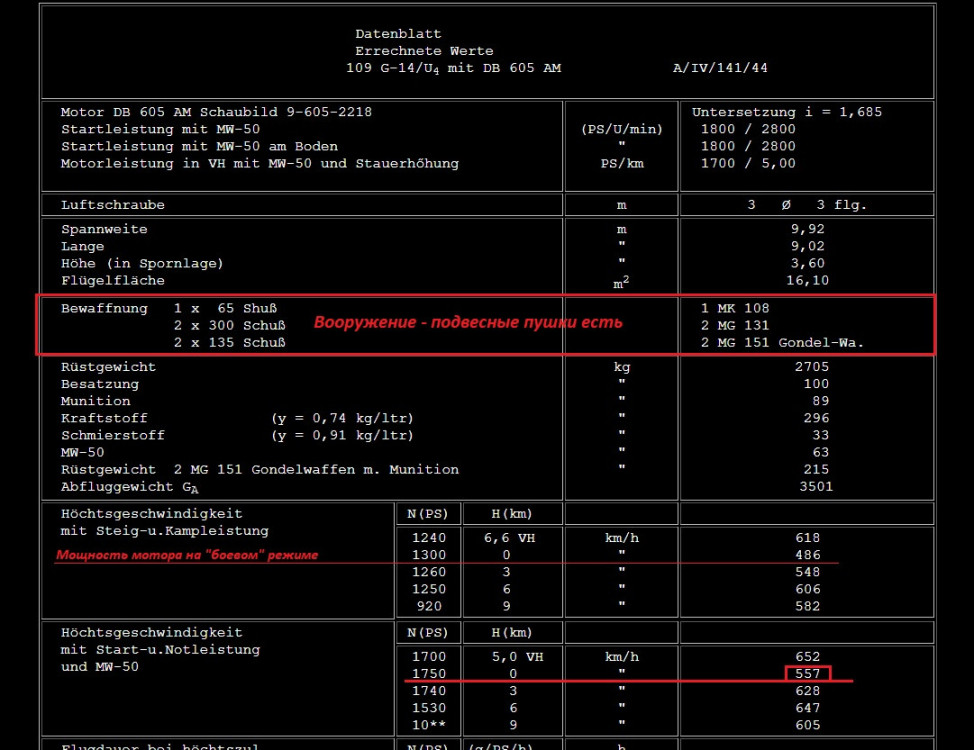This screenshot has width=974, height=750.
Task: Click the 'Datenblatt' heading text
Action: coord(398,34)
